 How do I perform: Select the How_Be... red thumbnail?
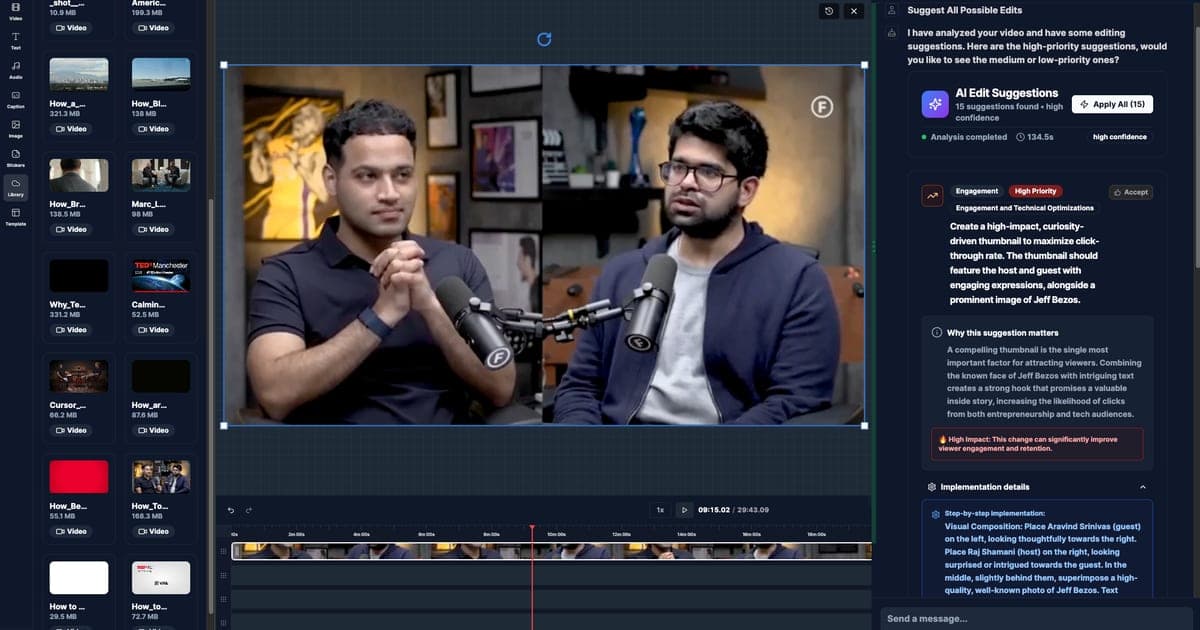(79, 477)
